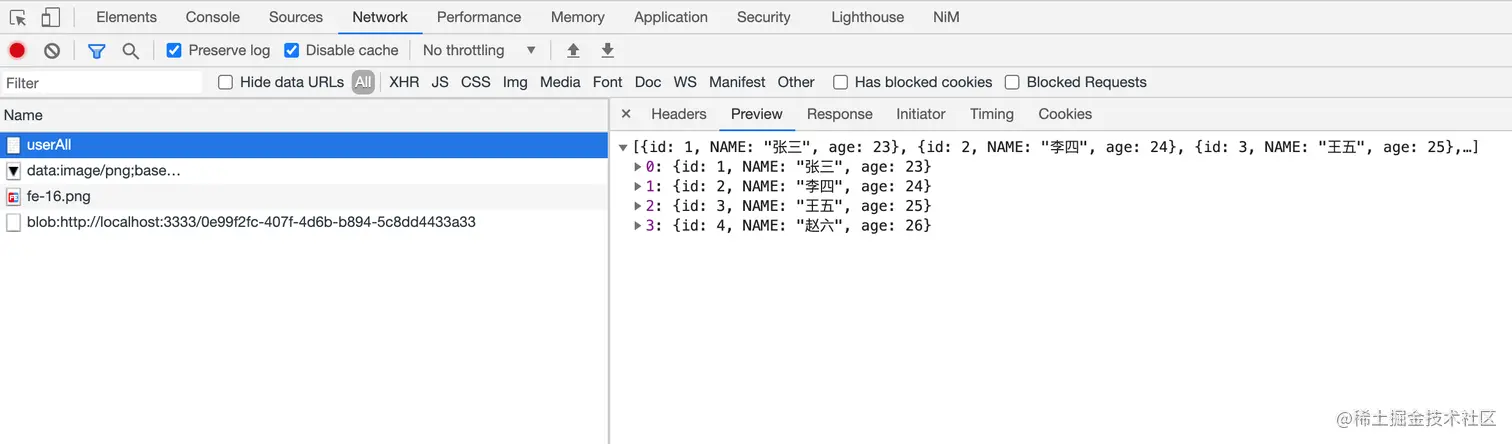Filter requests by Manifest type

(x=737, y=82)
